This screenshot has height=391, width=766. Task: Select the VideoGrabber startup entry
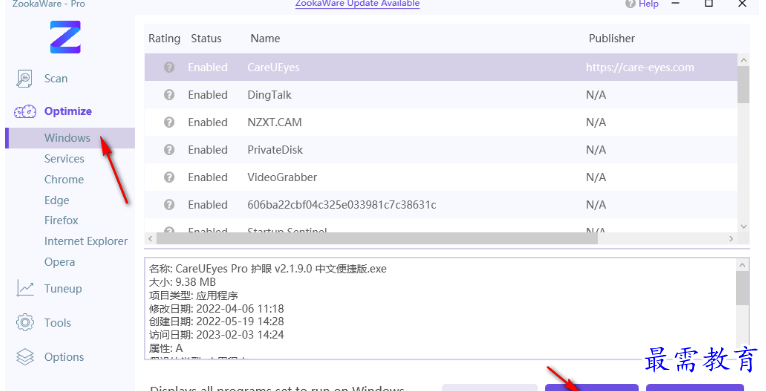click(x=441, y=177)
